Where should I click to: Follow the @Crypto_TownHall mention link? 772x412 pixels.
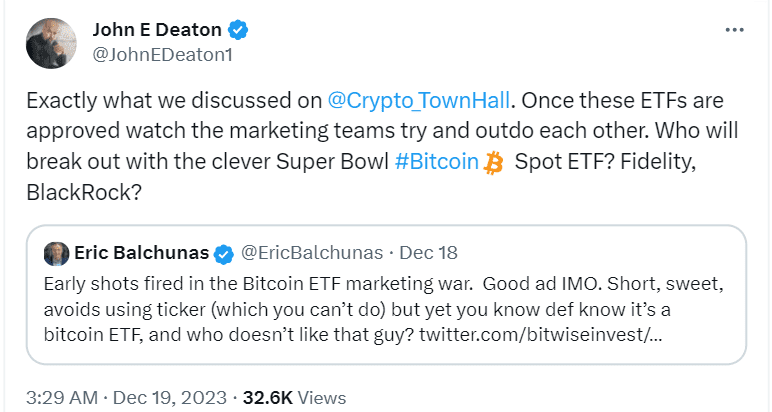(424, 101)
